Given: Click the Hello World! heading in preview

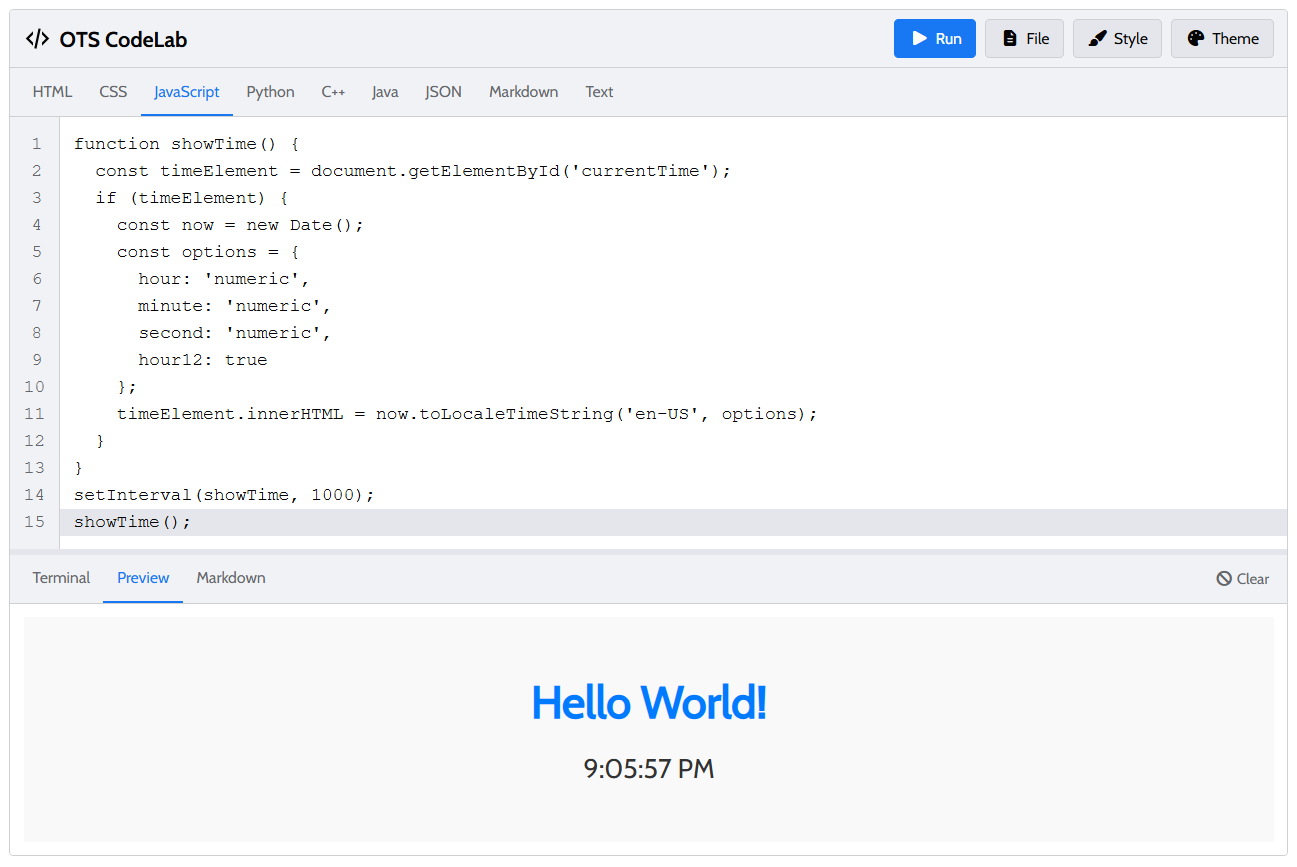Looking at the screenshot, I should 648,702.
